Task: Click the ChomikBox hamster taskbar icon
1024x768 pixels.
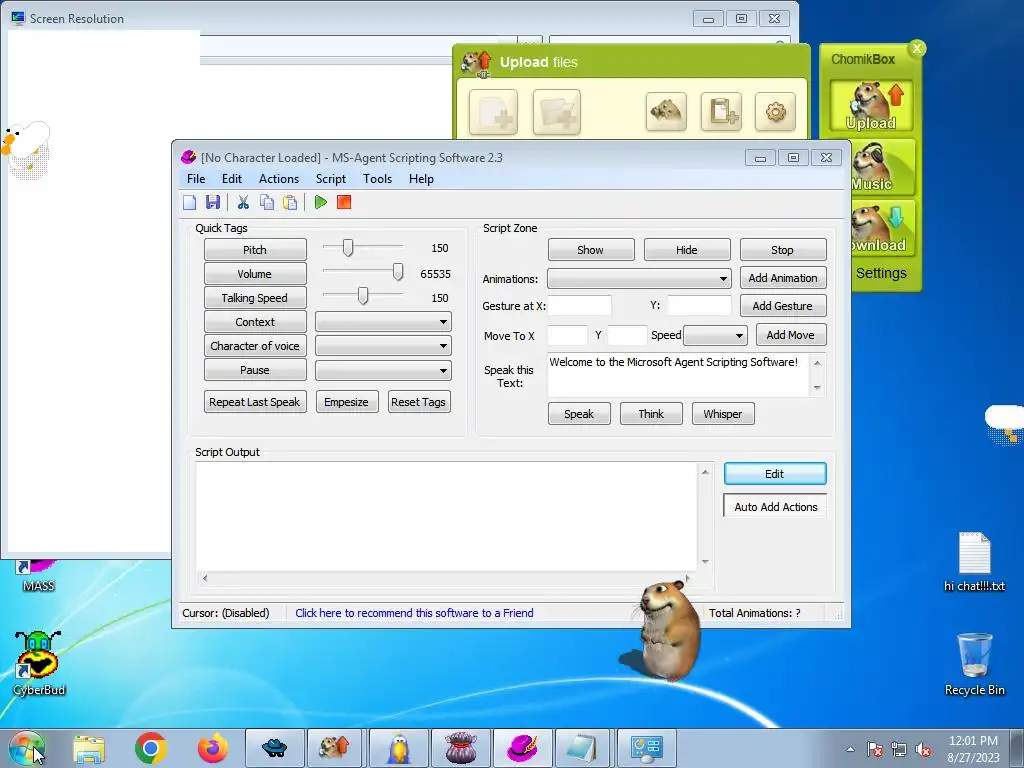Action: (x=334, y=748)
